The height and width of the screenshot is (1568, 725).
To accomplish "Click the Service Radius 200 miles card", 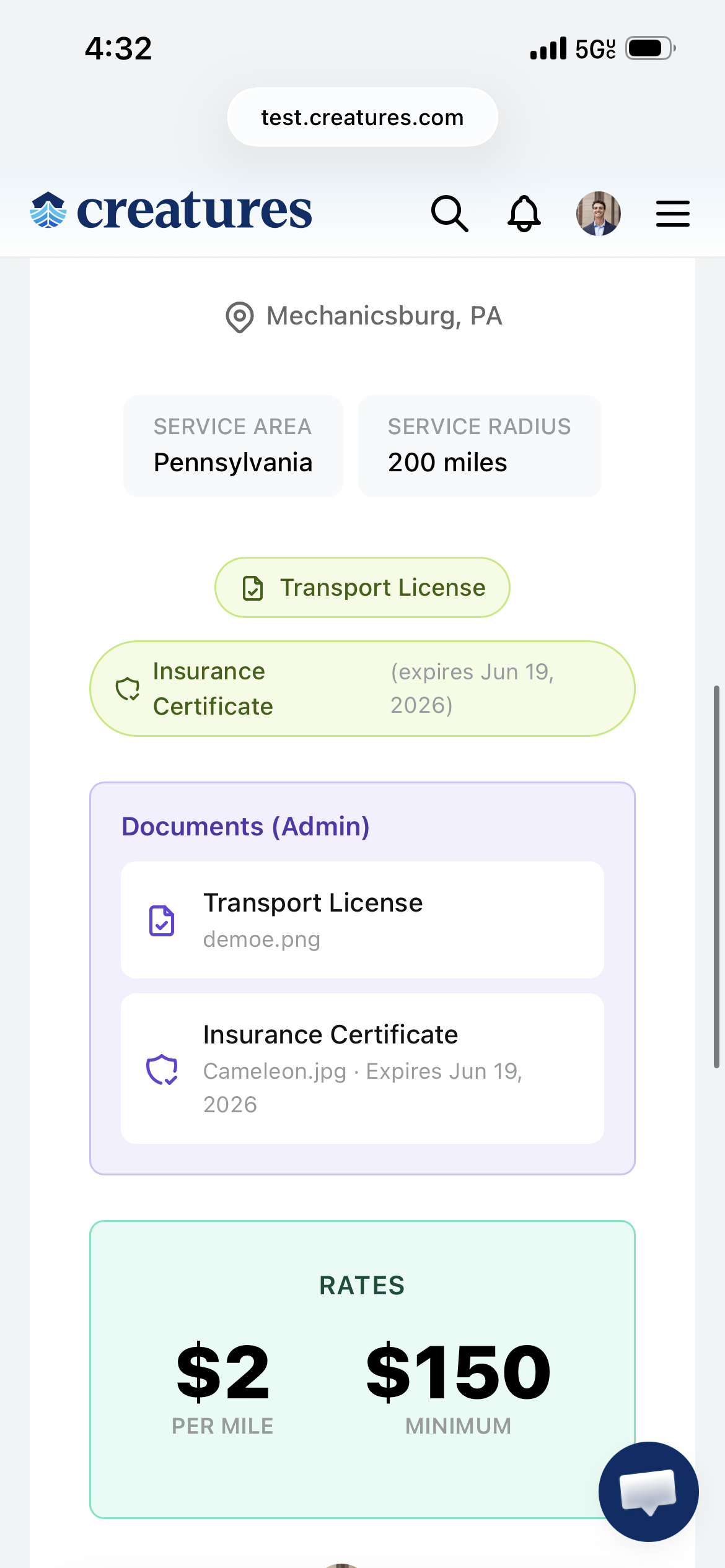I will click(480, 446).
